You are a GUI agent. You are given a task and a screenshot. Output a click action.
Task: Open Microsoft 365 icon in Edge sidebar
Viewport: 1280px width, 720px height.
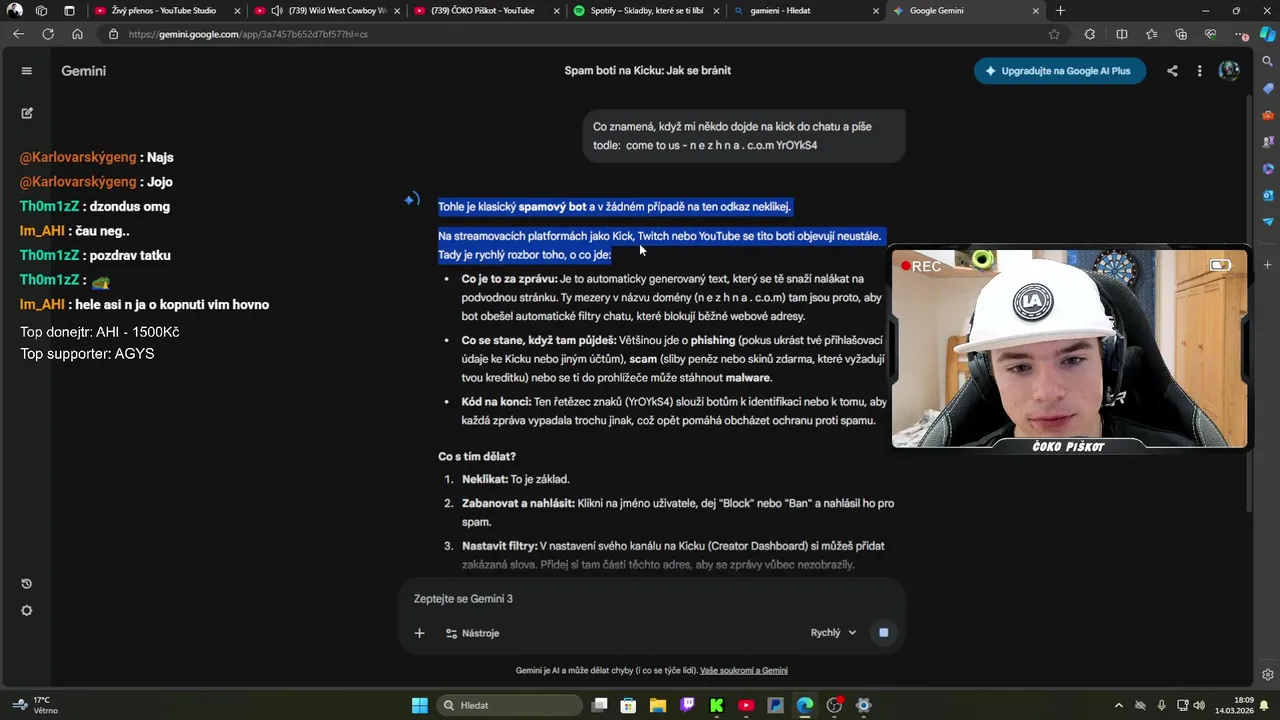click(x=1268, y=168)
